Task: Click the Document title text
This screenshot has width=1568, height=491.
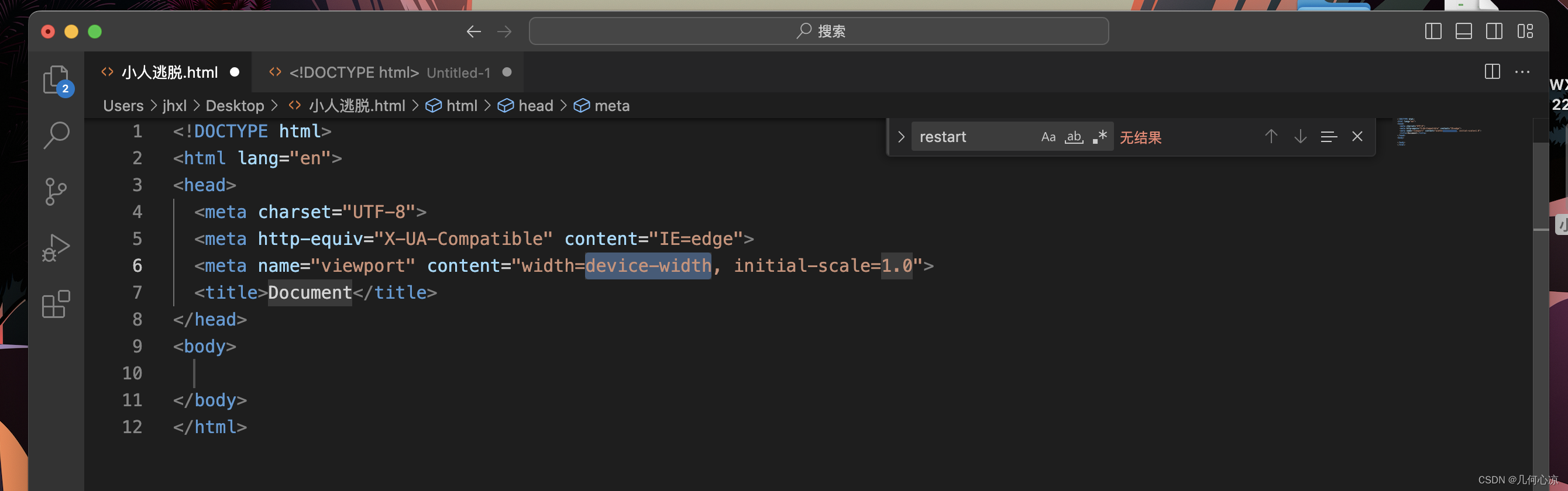Action: coord(310,293)
